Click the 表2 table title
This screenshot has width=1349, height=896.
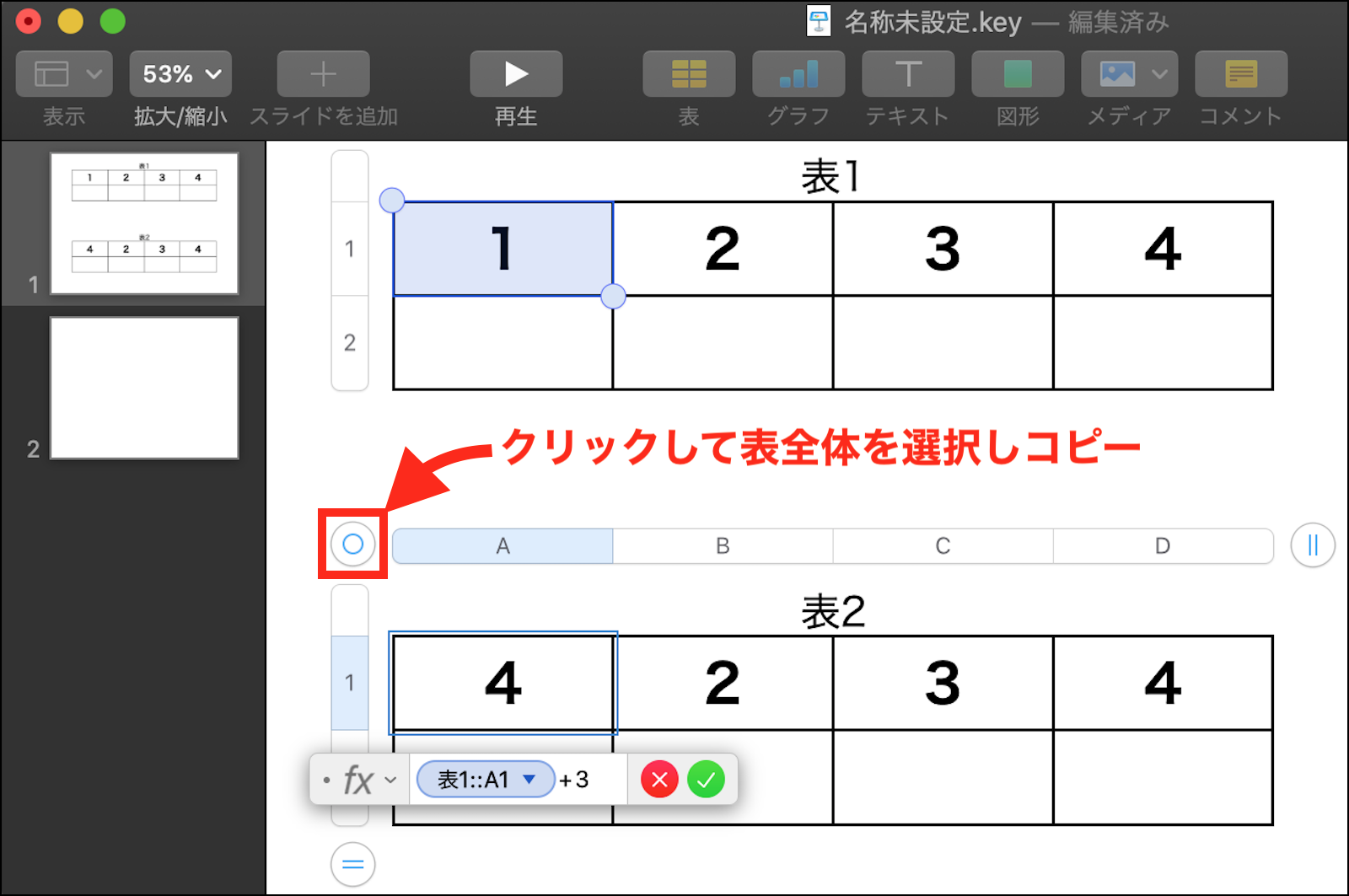pyautogui.click(x=833, y=612)
